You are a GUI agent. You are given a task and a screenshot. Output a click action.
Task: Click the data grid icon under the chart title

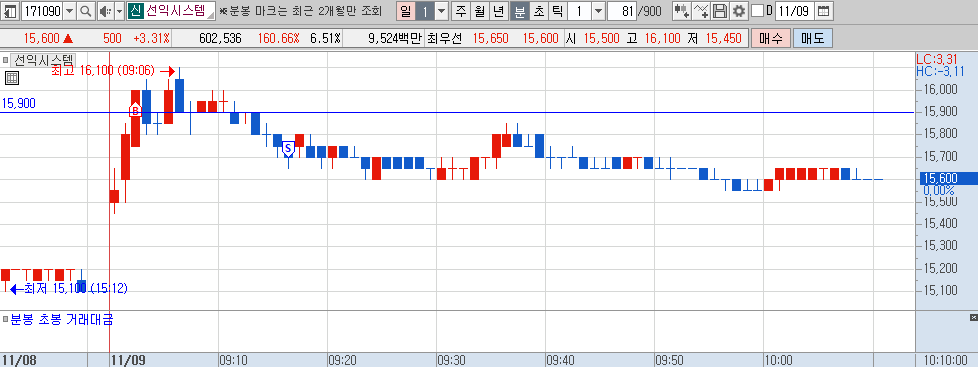pyautogui.click(x=11, y=78)
